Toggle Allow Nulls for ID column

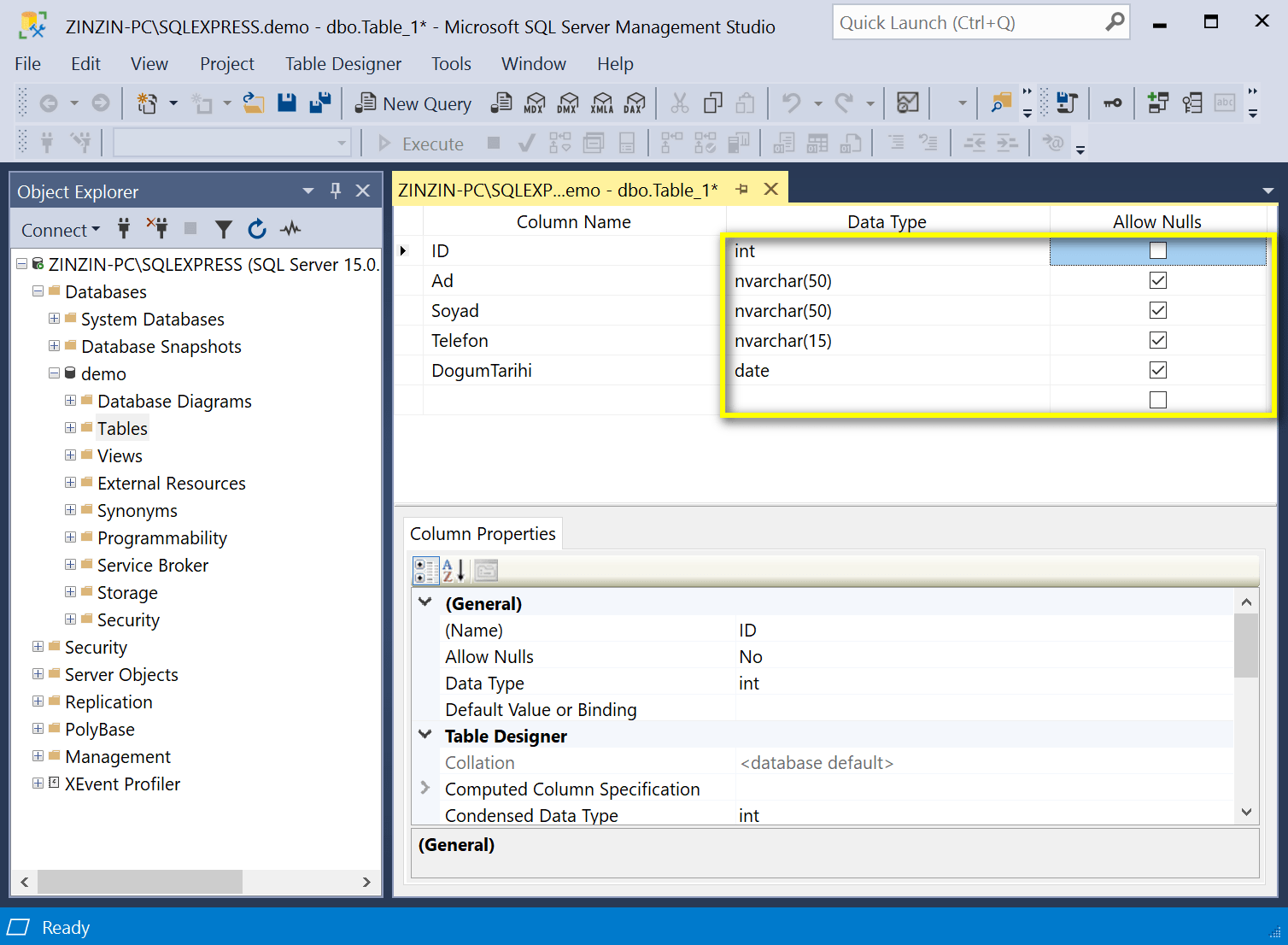(1158, 250)
